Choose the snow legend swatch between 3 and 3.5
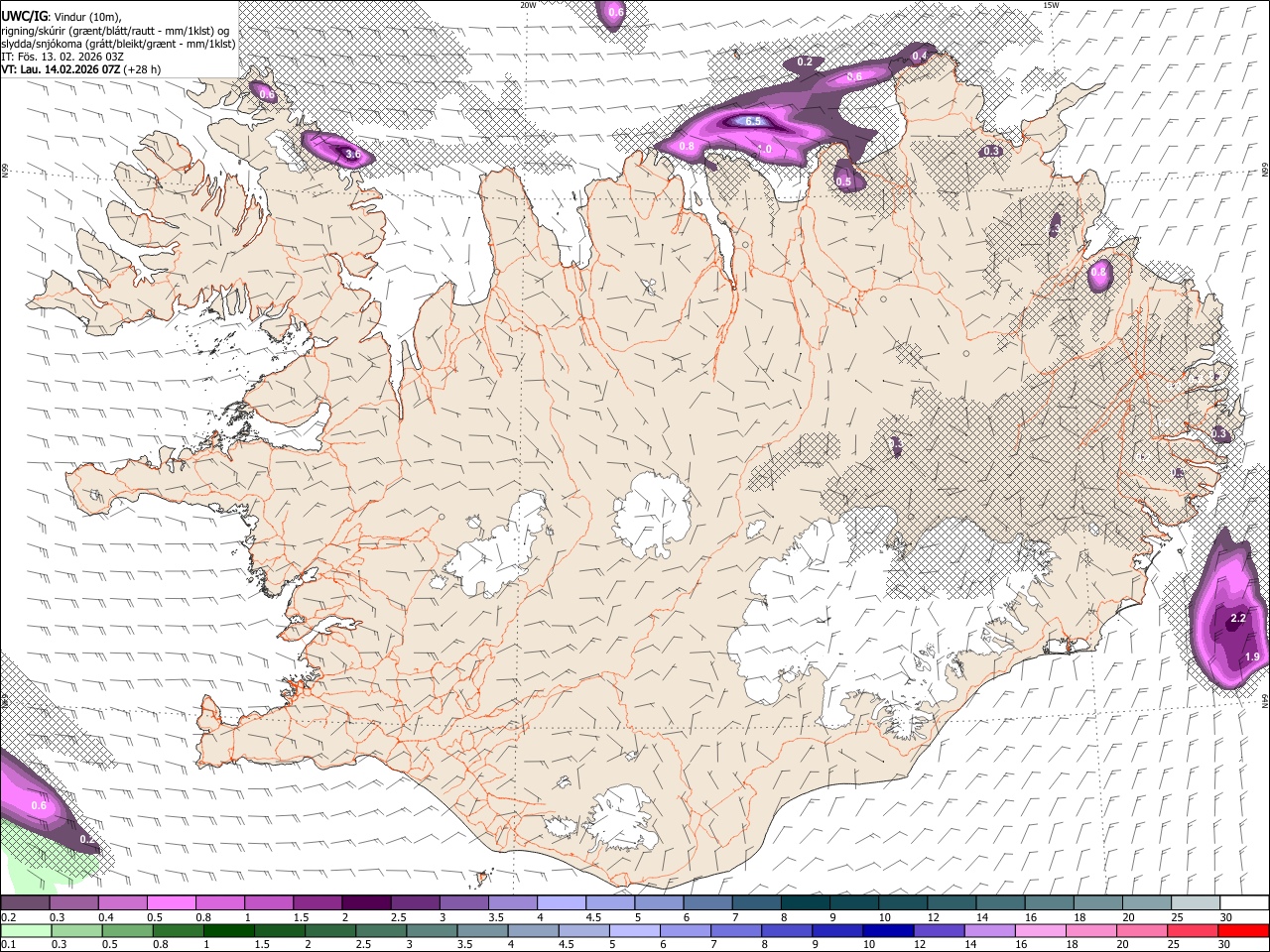 tap(463, 902)
